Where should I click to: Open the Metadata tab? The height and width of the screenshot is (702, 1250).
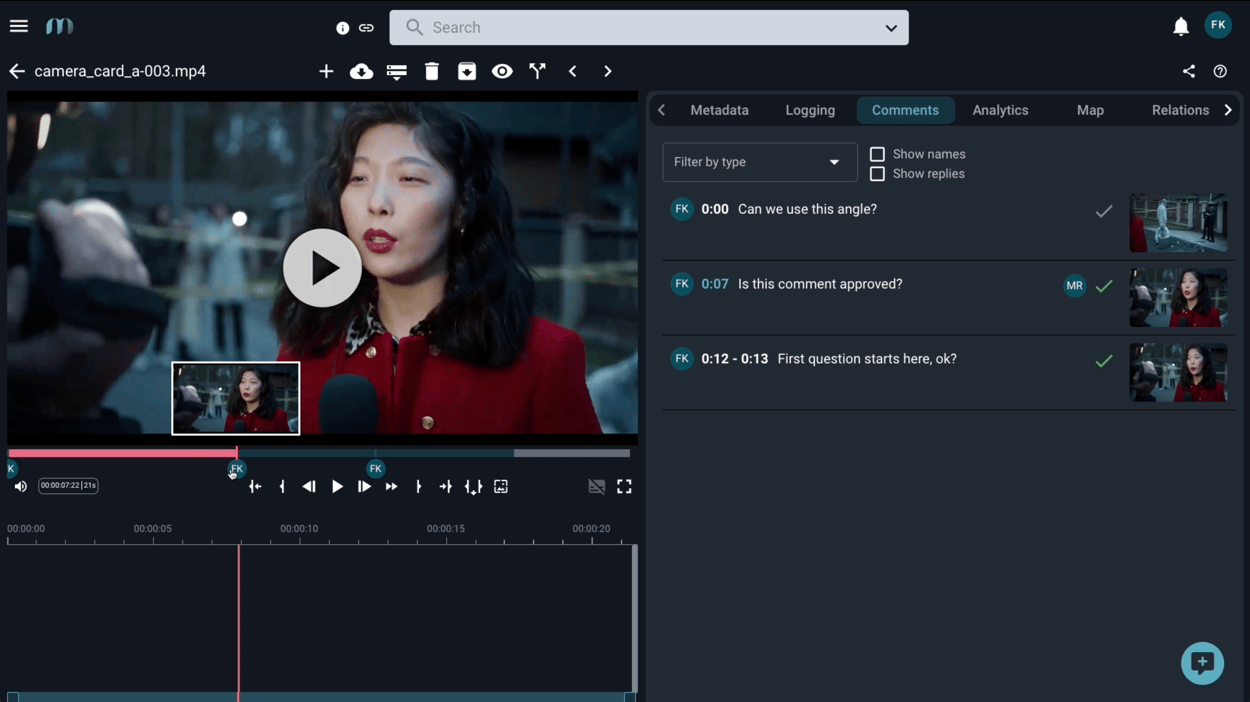click(719, 110)
